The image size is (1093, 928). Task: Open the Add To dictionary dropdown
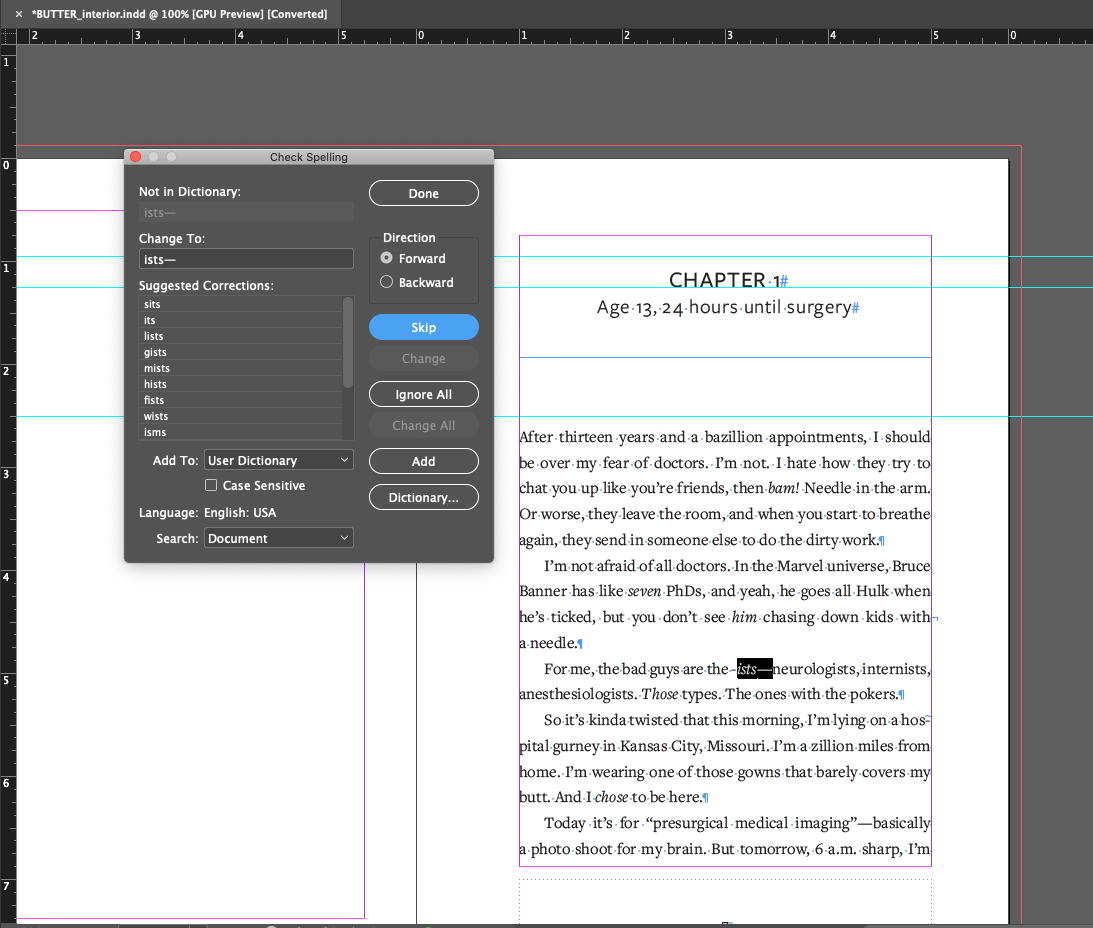[x=278, y=460]
